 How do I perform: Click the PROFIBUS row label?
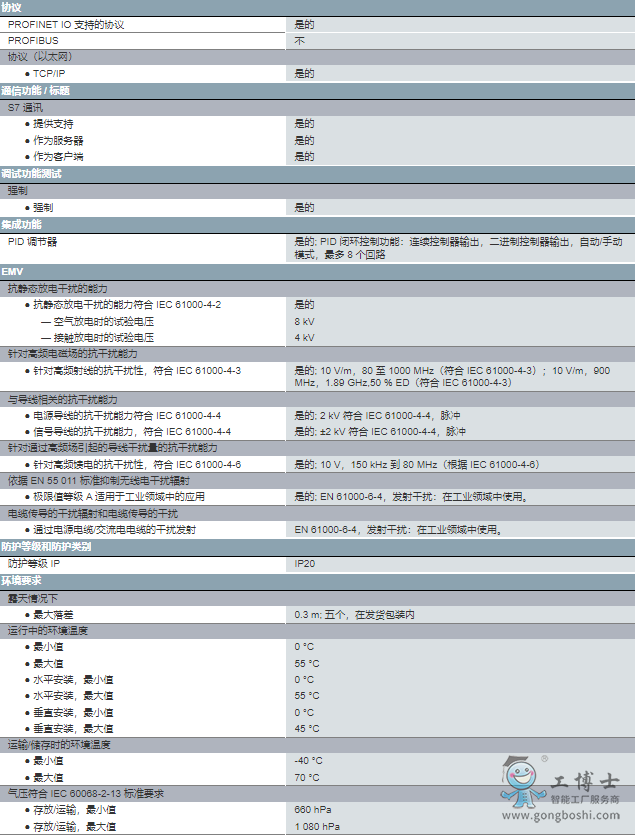(33, 40)
